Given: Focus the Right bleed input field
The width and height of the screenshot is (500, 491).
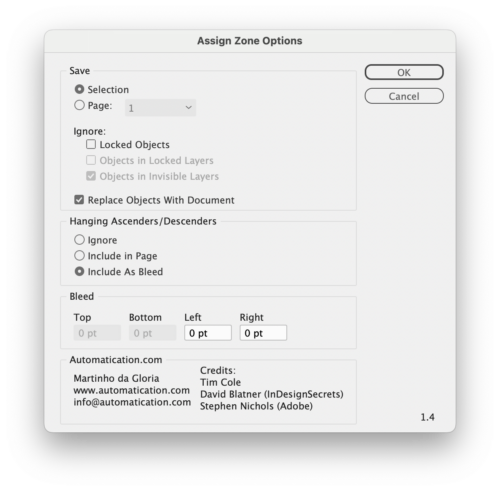Looking at the screenshot, I should coord(263,333).
